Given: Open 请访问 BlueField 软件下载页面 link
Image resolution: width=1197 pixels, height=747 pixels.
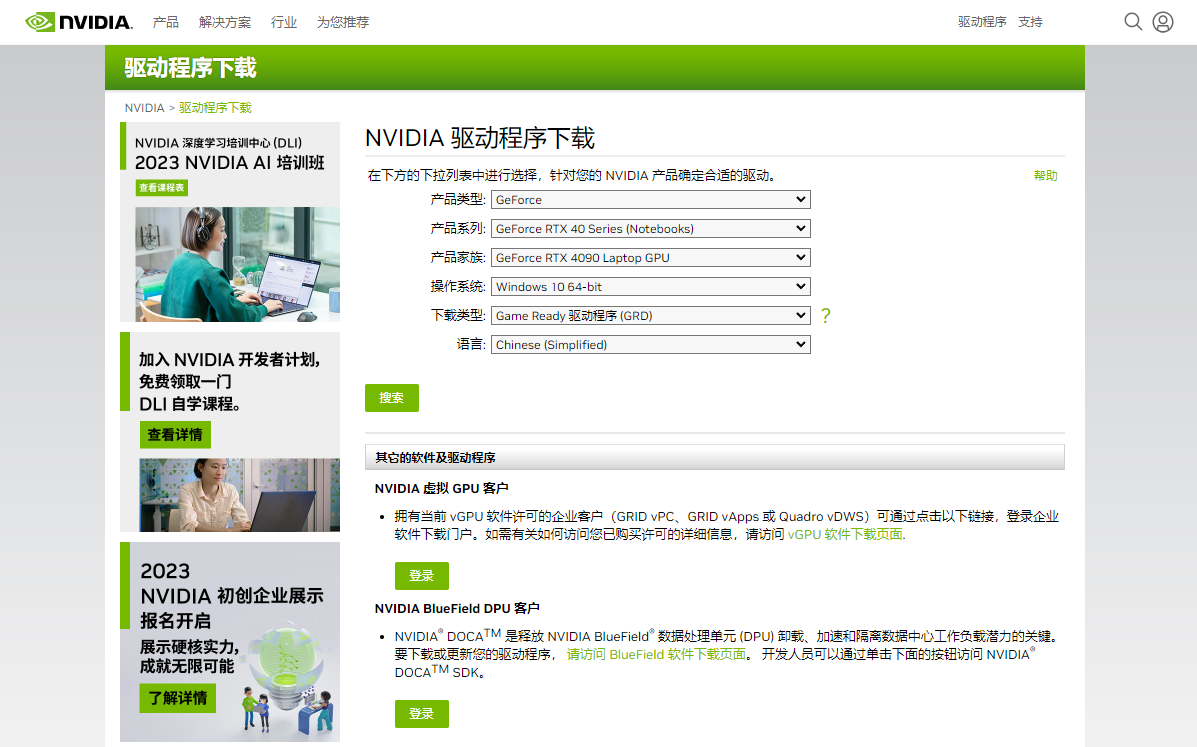Looking at the screenshot, I should [656, 654].
